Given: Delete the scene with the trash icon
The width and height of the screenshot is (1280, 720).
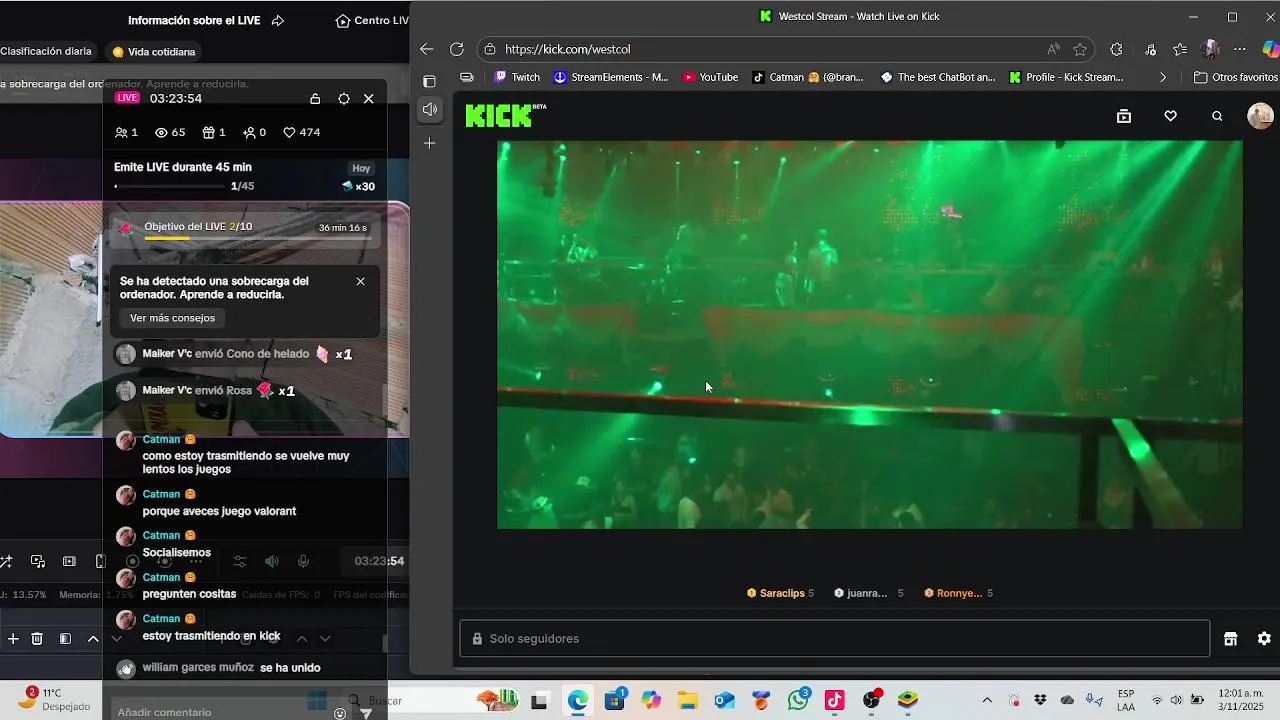Looking at the screenshot, I should (37, 638).
